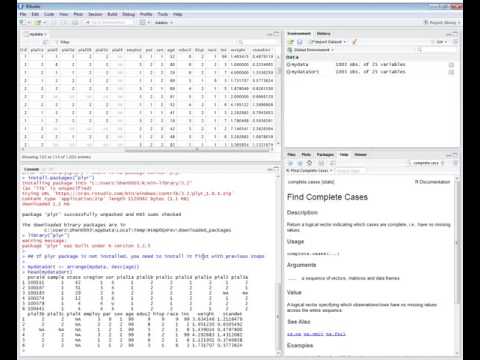Image resolution: width=480 pixels, height=360 pixels.
Task: Open the na.fail link in See Also
Action: (x=336, y=334)
